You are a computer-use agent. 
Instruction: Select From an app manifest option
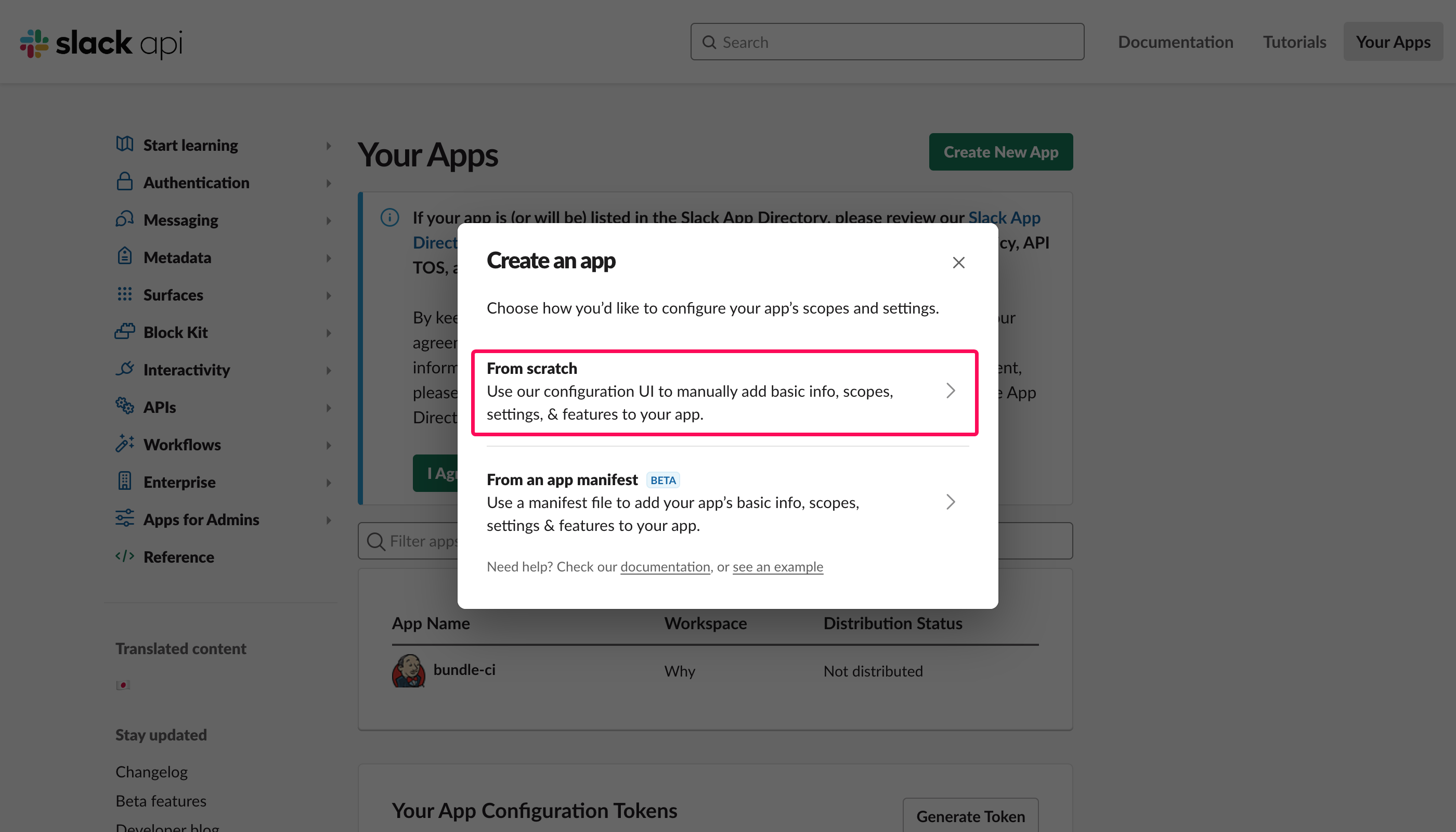point(724,502)
